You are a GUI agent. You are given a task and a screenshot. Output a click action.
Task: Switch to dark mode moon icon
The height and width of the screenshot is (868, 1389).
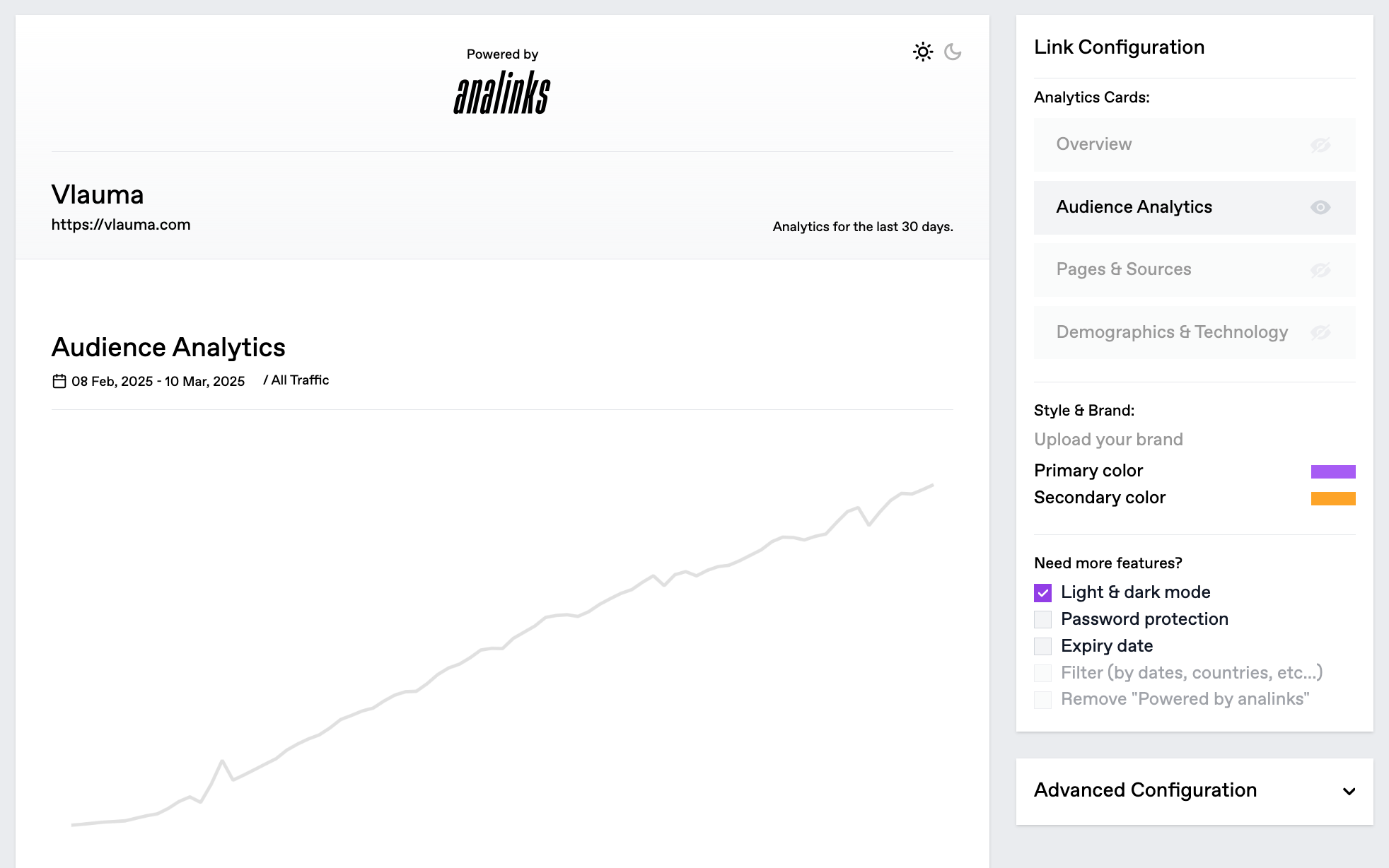coord(953,52)
